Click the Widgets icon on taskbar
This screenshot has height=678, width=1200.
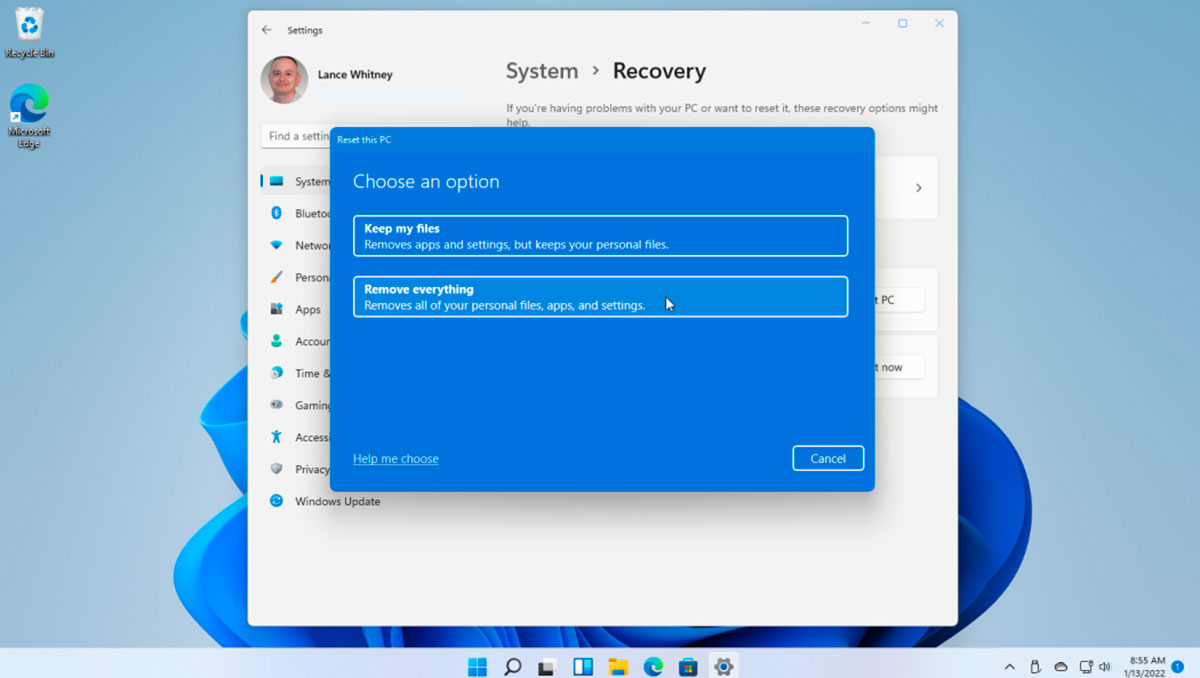pyautogui.click(x=582, y=666)
